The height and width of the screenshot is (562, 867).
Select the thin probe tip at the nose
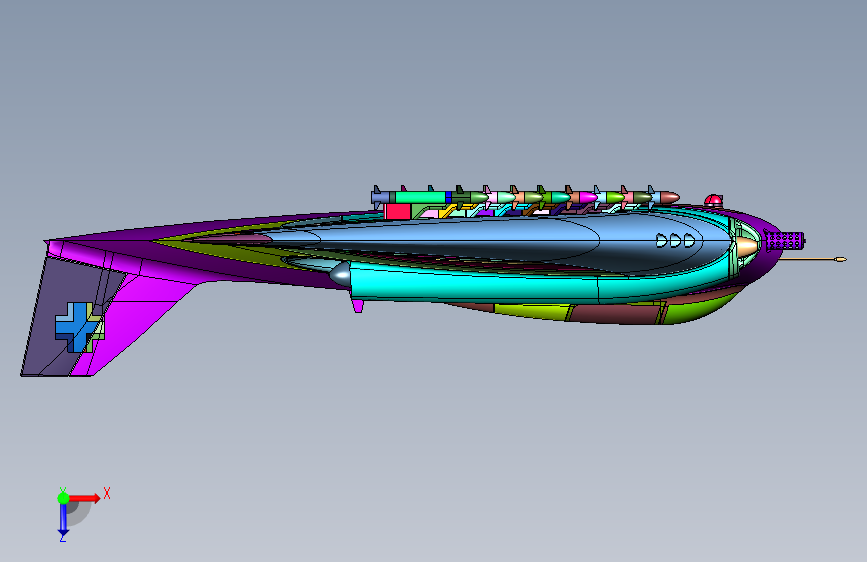pyautogui.click(x=840, y=259)
